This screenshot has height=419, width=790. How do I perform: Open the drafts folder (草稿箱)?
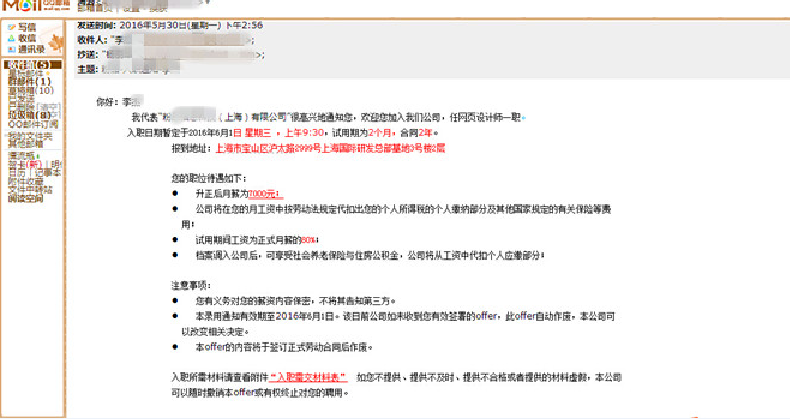pos(20,89)
